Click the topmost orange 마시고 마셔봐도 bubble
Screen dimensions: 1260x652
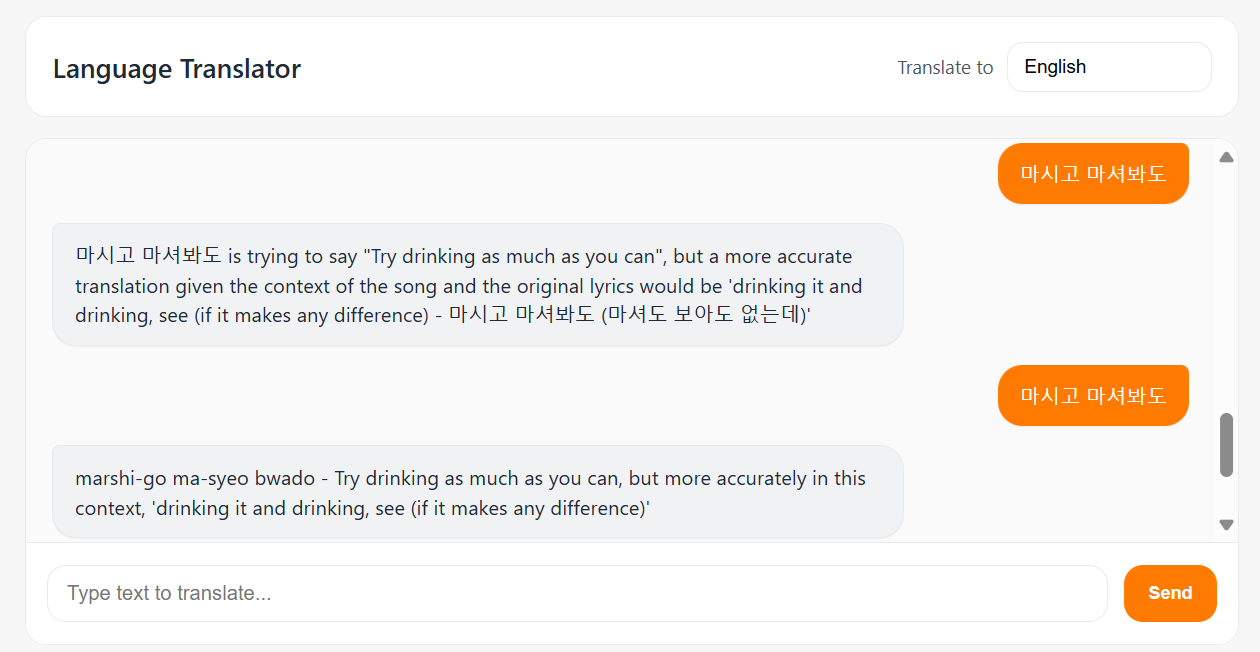(x=1093, y=173)
